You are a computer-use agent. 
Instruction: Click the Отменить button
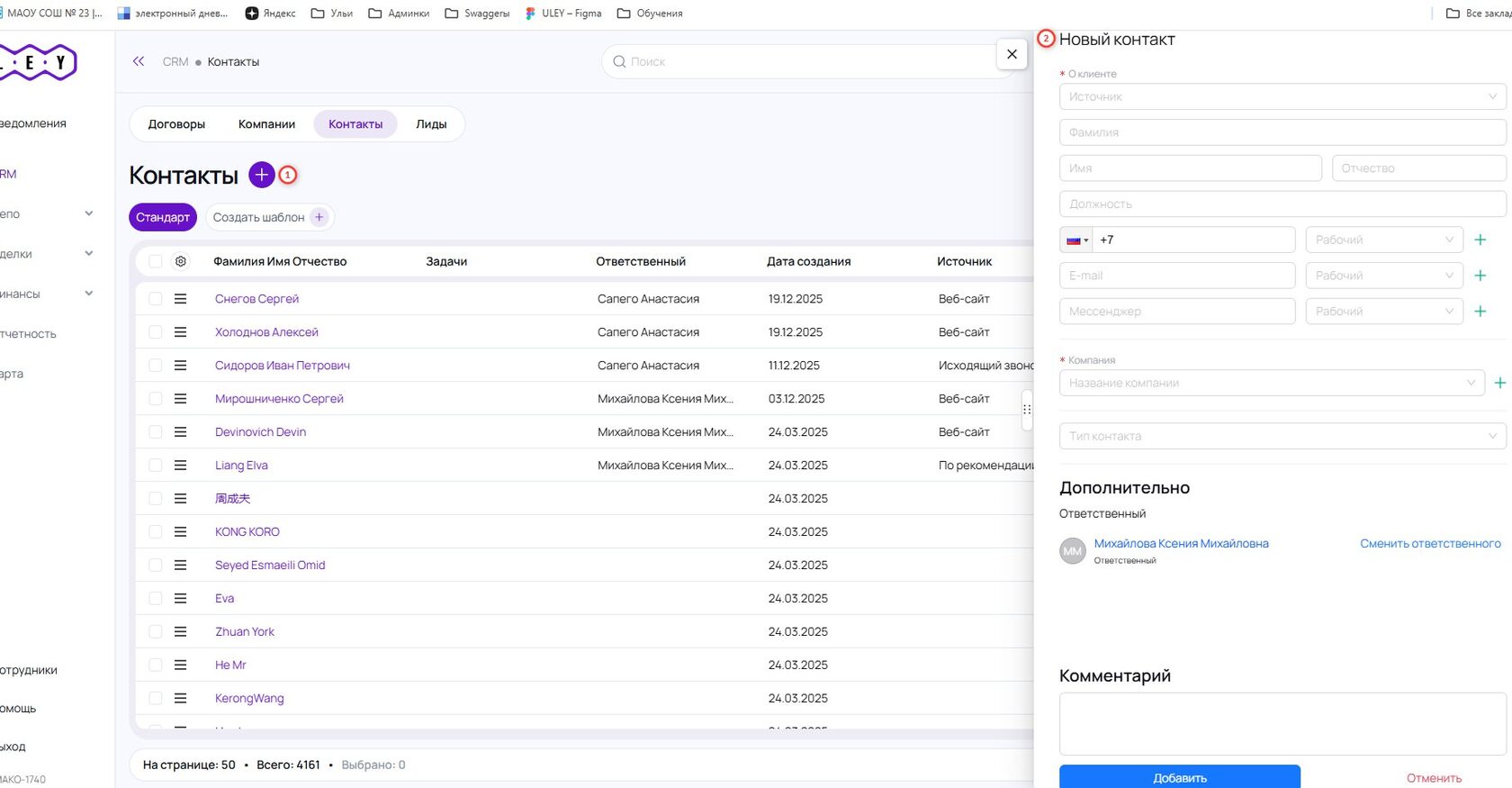coord(1435,778)
